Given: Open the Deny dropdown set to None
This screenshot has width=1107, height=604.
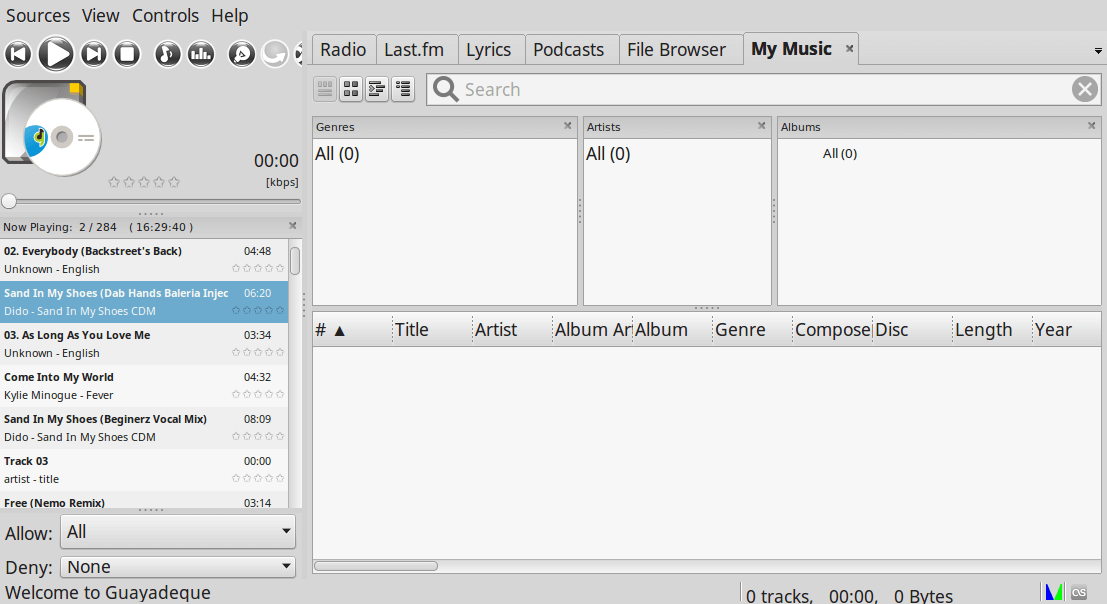Looking at the screenshot, I should pyautogui.click(x=178, y=567).
